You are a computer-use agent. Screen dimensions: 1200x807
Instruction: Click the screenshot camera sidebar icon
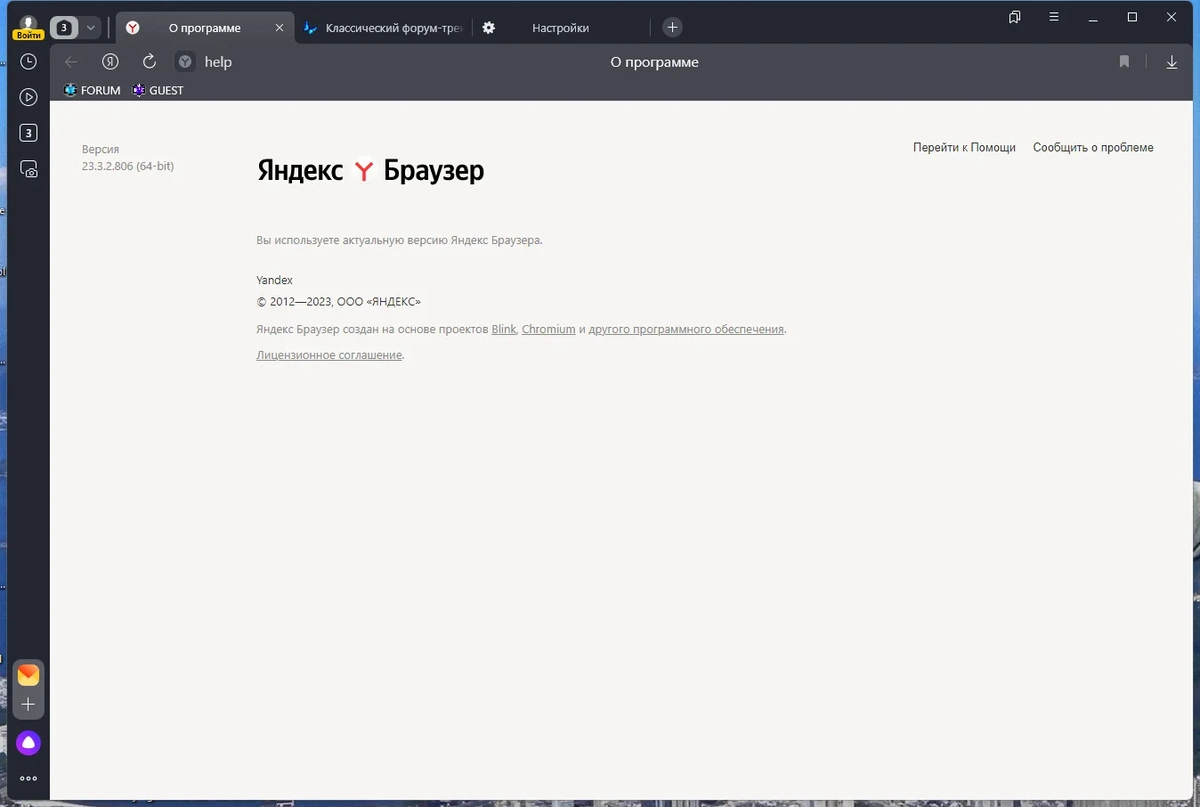(29, 169)
